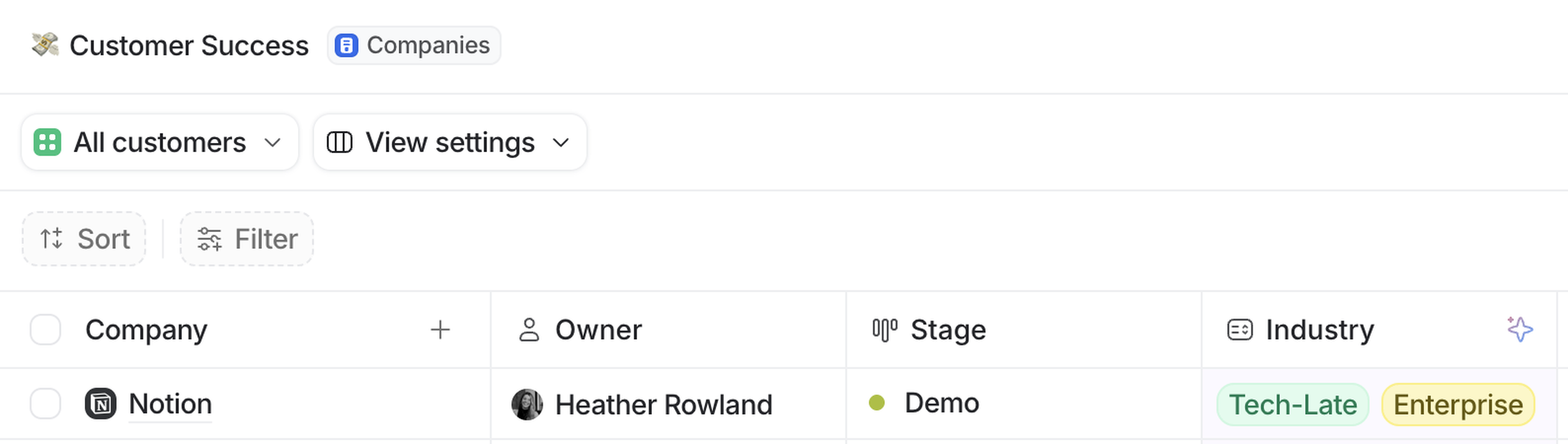Click the money emoji workspace icon
This screenshot has width=1568, height=444.
click(45, 45)
